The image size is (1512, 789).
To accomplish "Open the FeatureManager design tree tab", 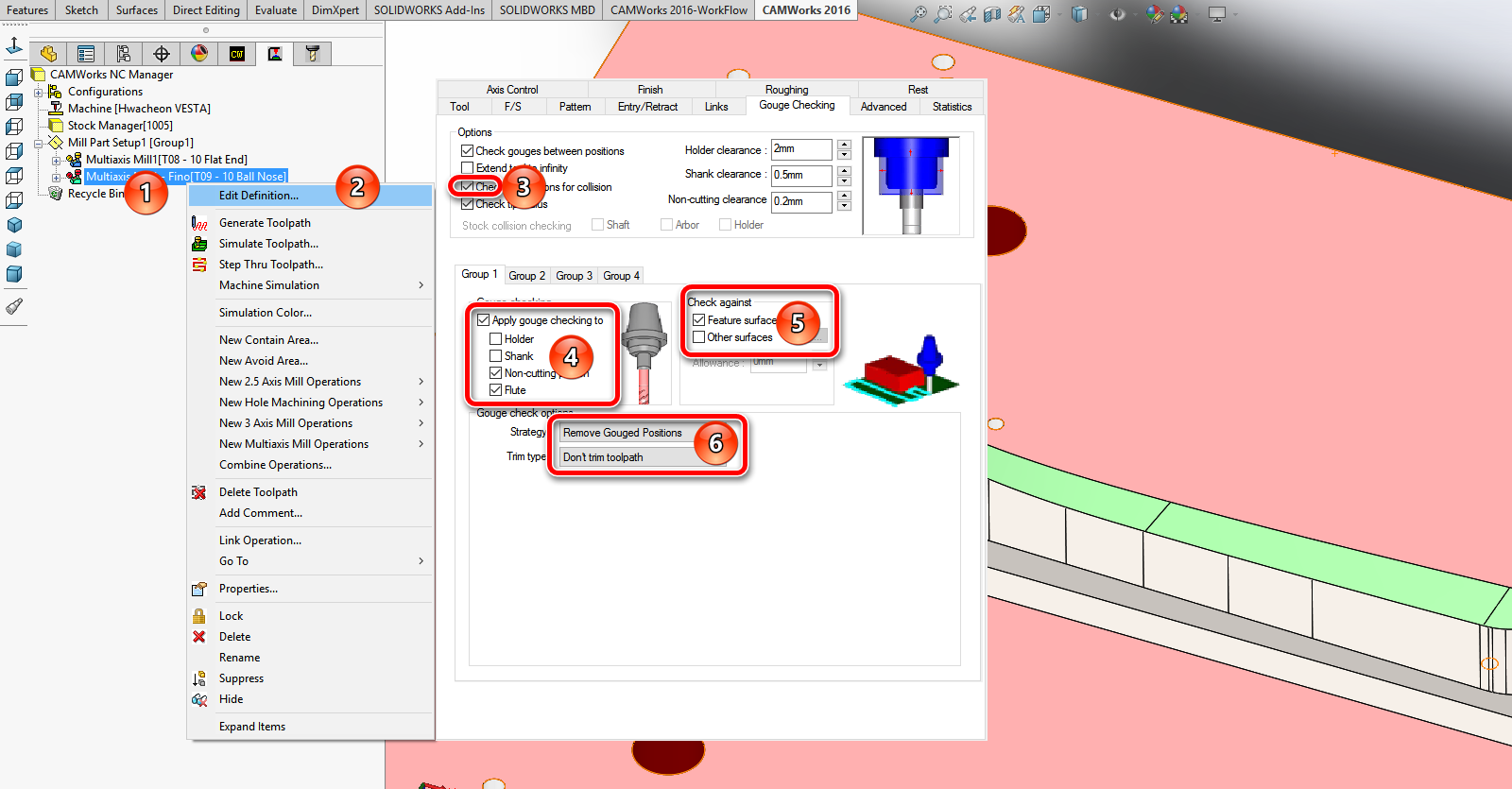I will click(48, 54).
